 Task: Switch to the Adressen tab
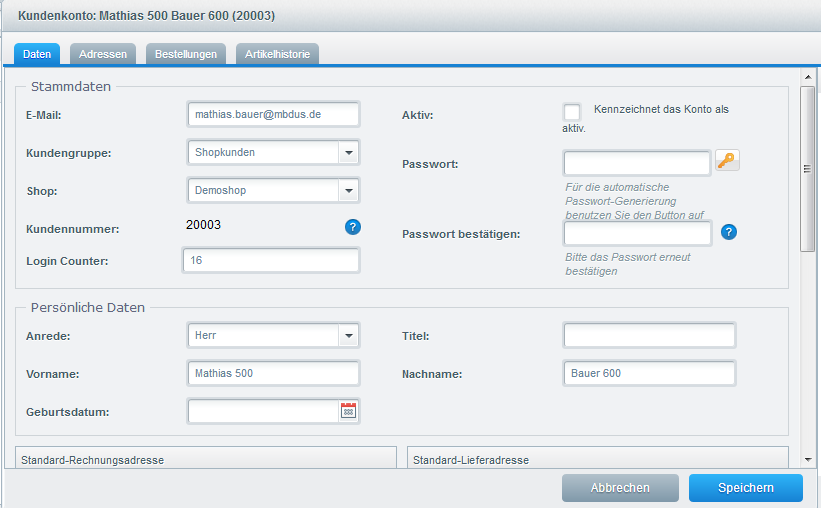point(103,54)
